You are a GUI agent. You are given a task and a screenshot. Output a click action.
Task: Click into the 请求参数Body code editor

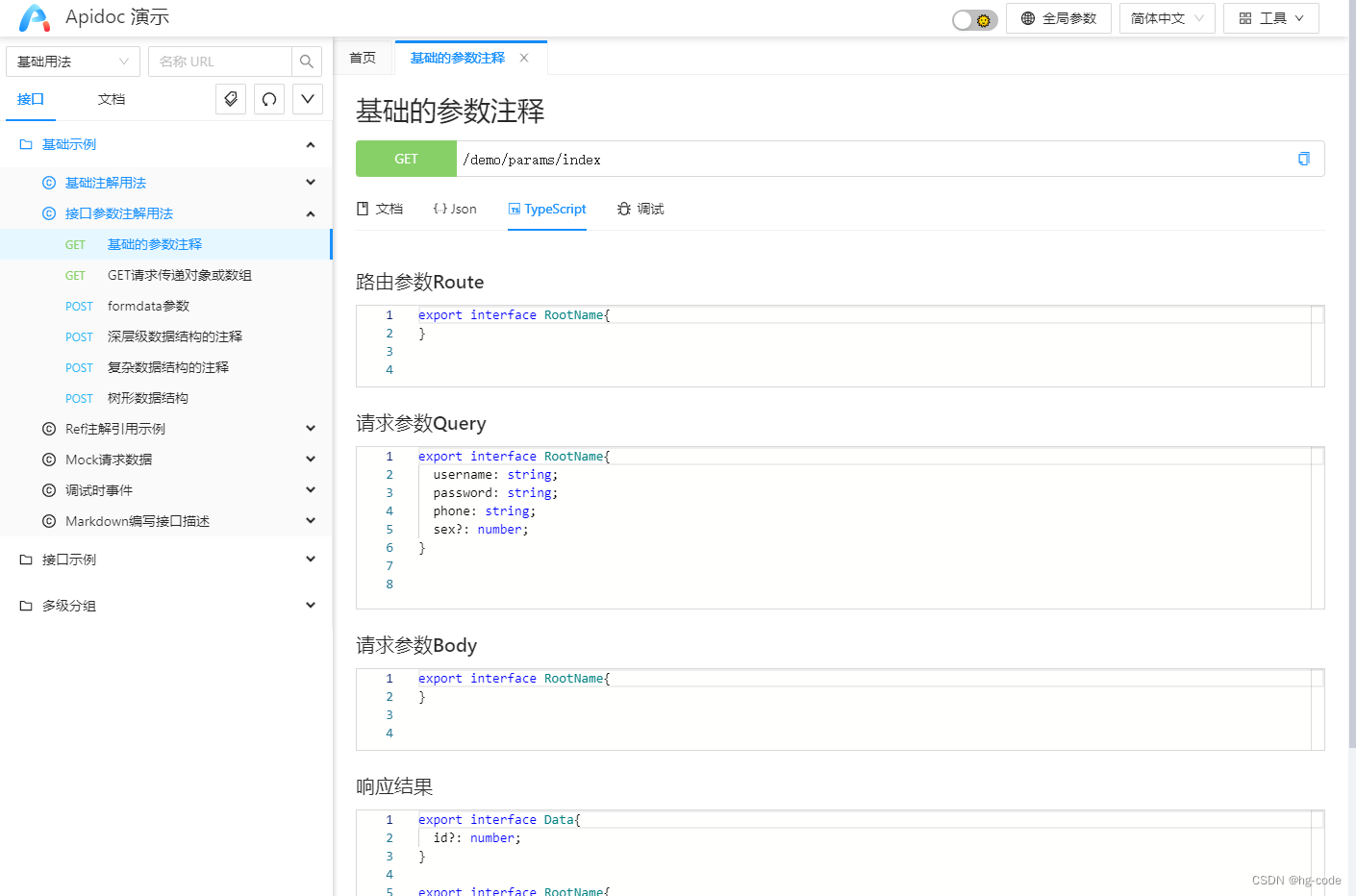(840, 709)
